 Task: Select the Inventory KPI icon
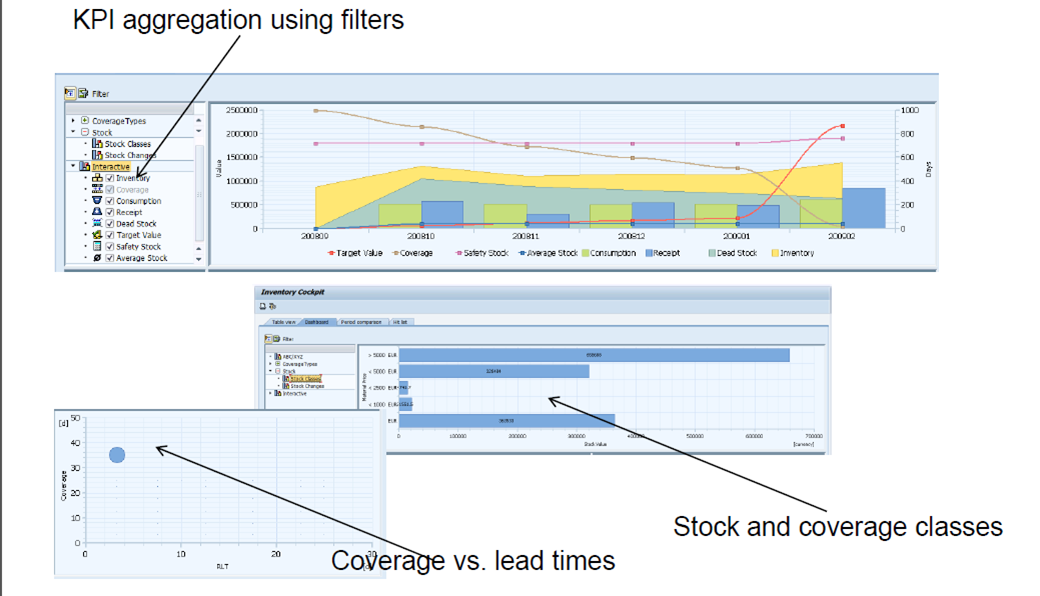click(x=99, y=178)
